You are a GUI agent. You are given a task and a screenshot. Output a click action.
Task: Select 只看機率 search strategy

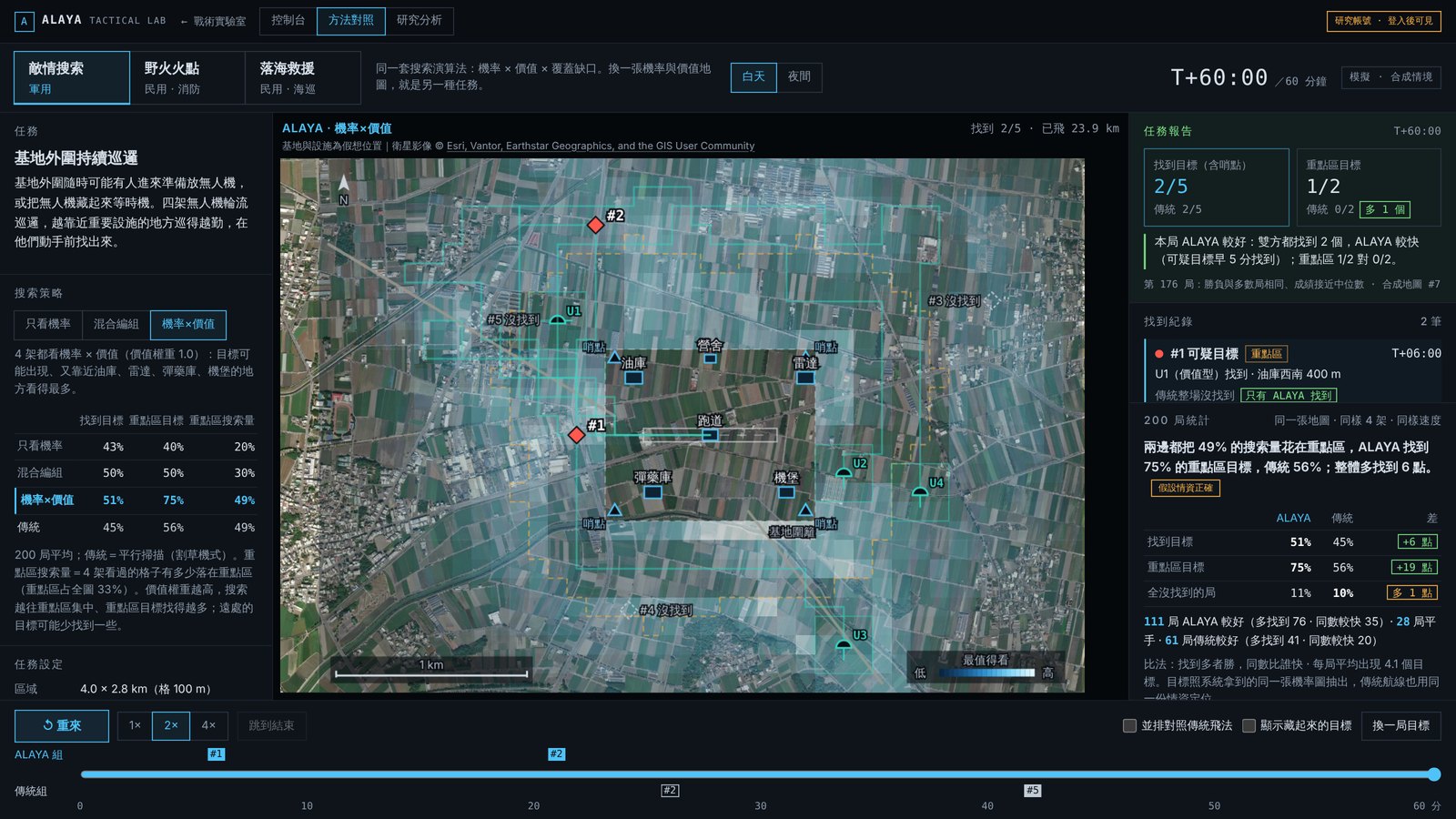[48, 325]
